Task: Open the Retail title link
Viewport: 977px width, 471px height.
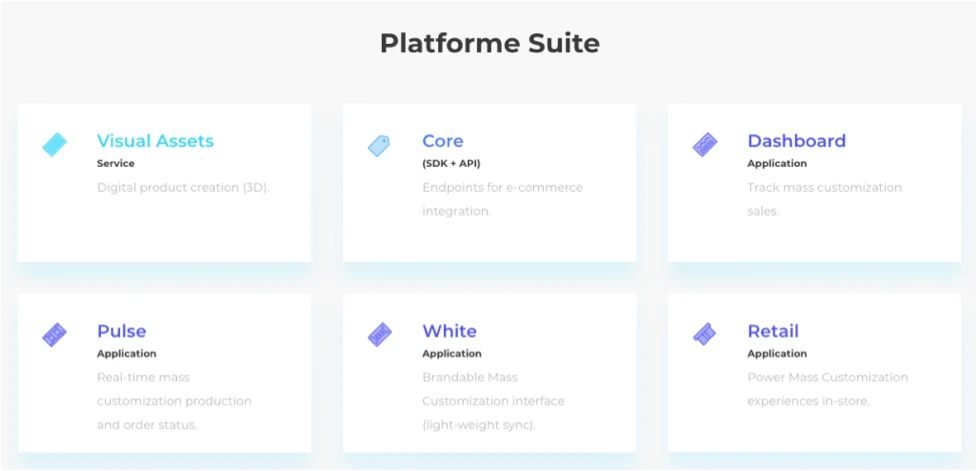Action: click(773, 331)
